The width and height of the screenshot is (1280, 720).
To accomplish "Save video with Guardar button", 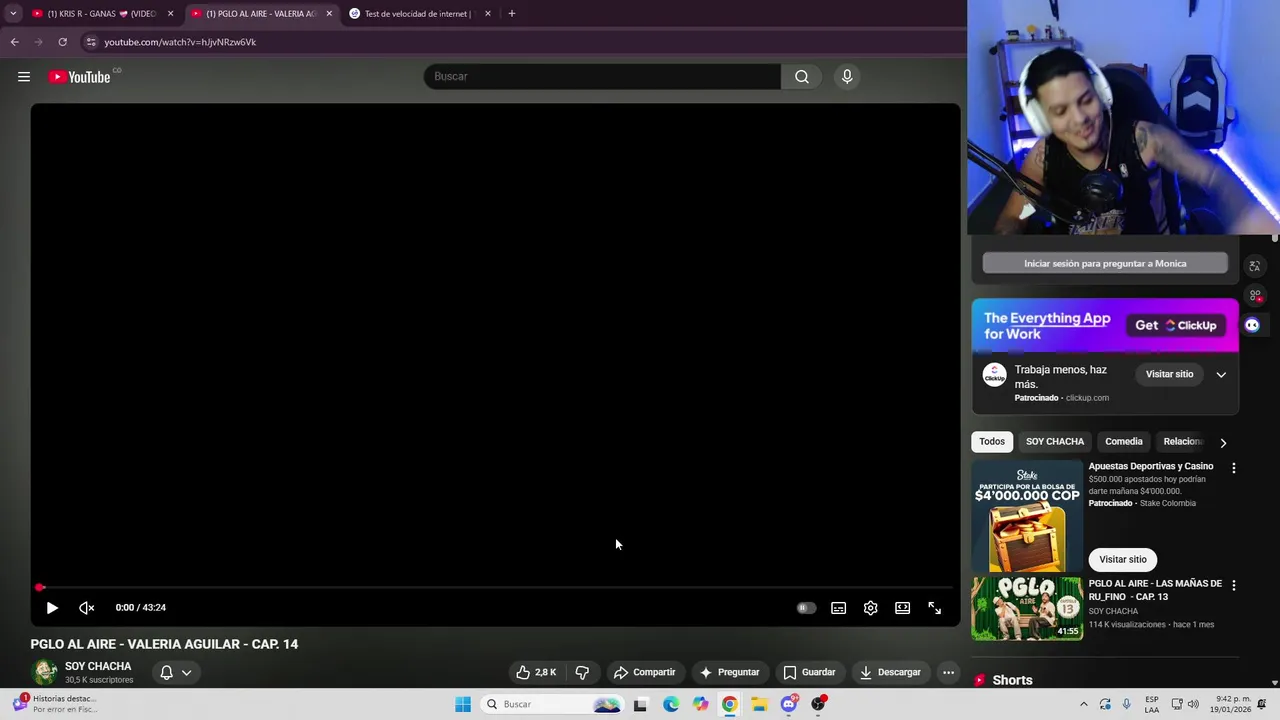I will [x=809, y=672].
